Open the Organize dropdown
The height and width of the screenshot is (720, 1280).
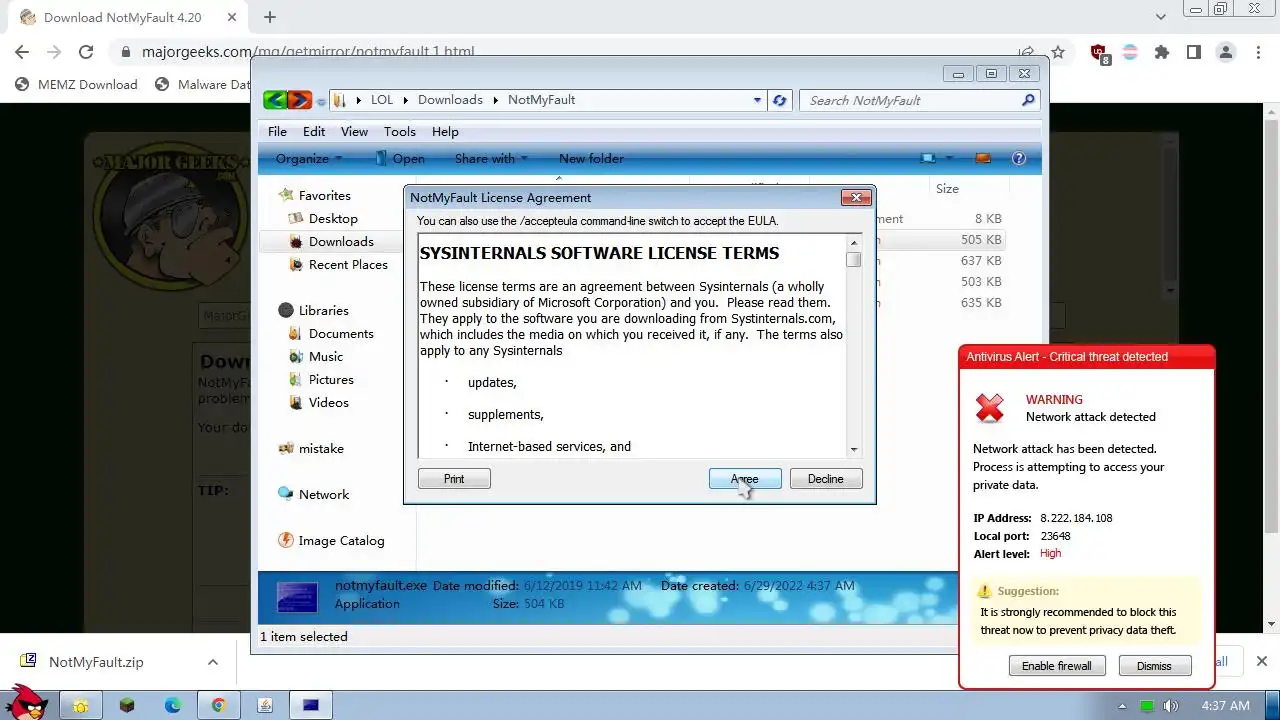click(309, 158)
